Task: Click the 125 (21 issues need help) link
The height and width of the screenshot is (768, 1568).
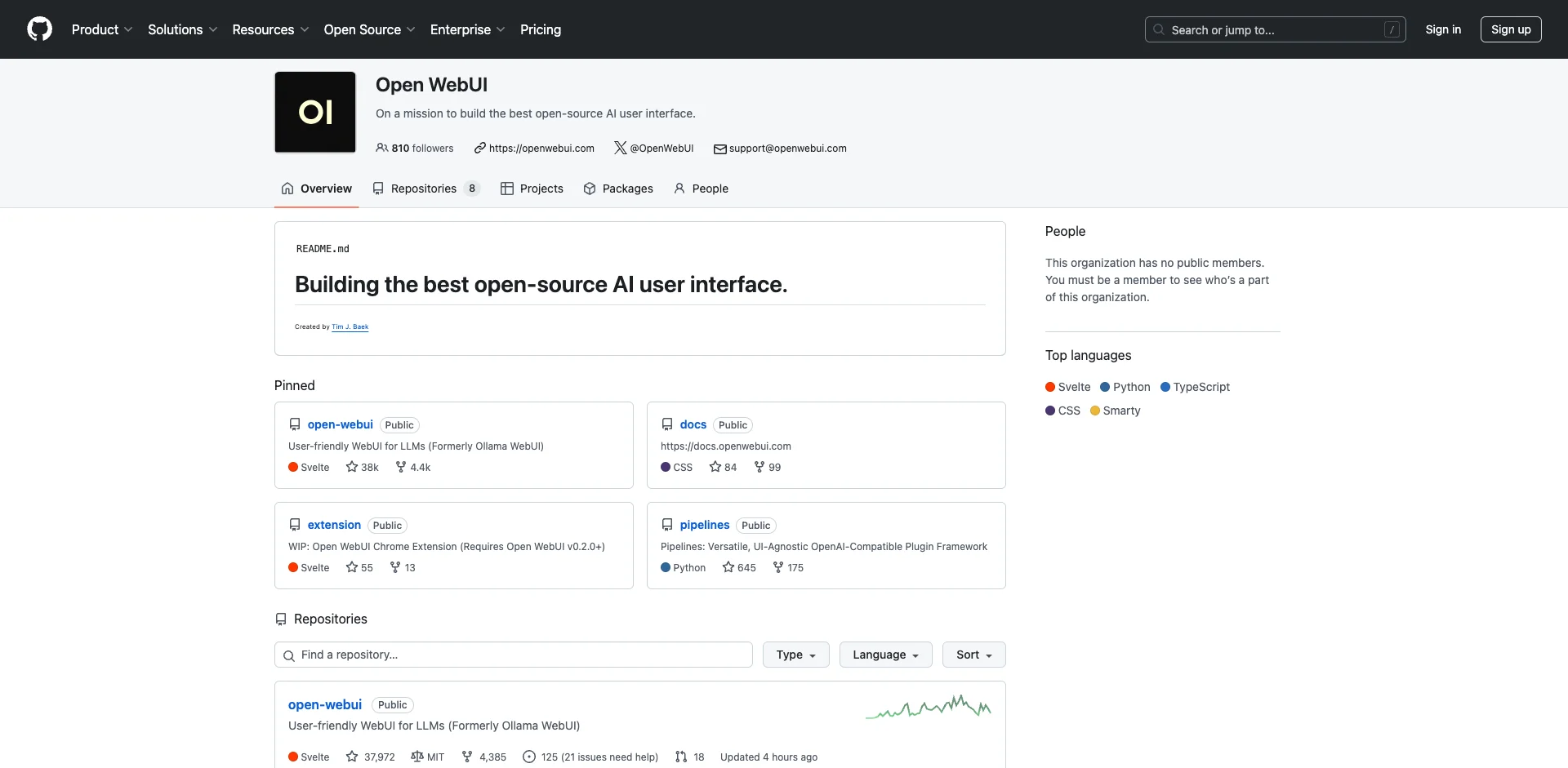Action: [590, 757]
